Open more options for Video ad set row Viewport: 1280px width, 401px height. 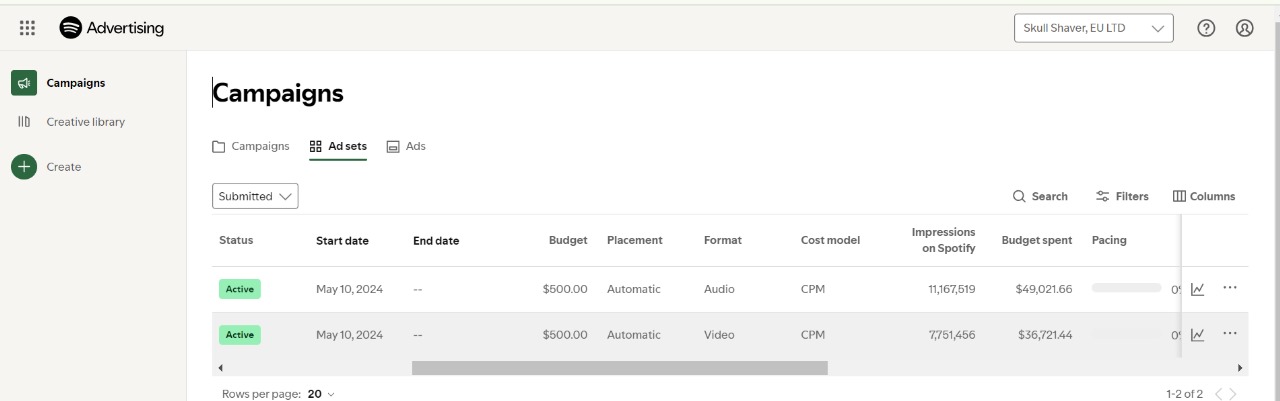tap(1230, 334)
